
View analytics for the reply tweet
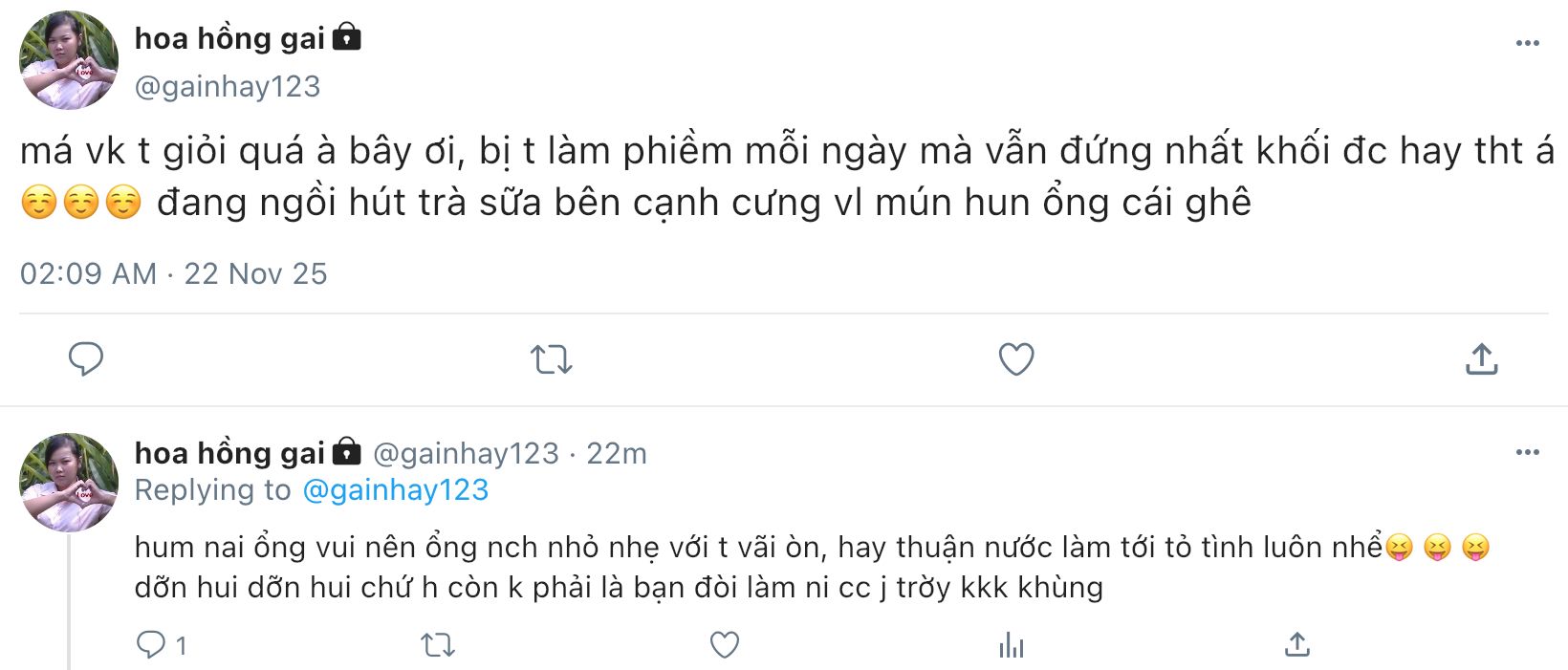pos(1011,647)
